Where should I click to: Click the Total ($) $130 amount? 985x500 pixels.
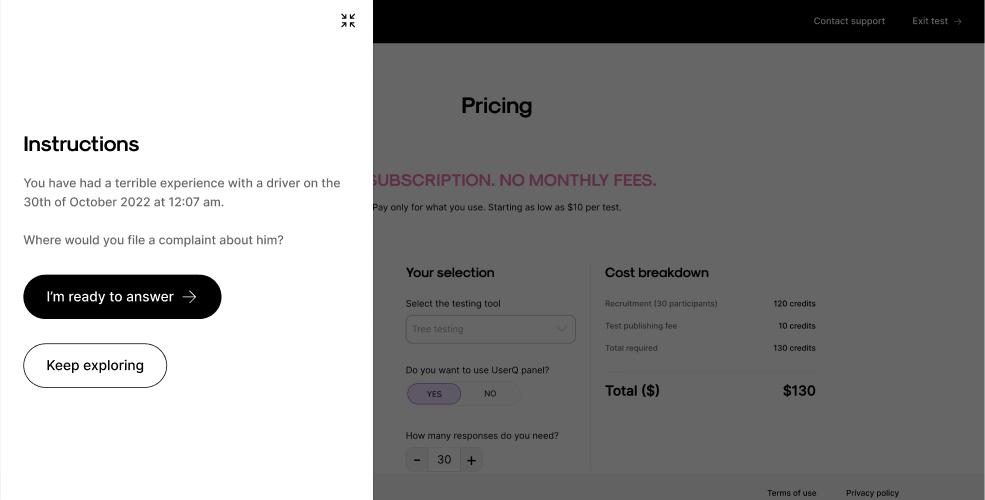click(799, 391)
